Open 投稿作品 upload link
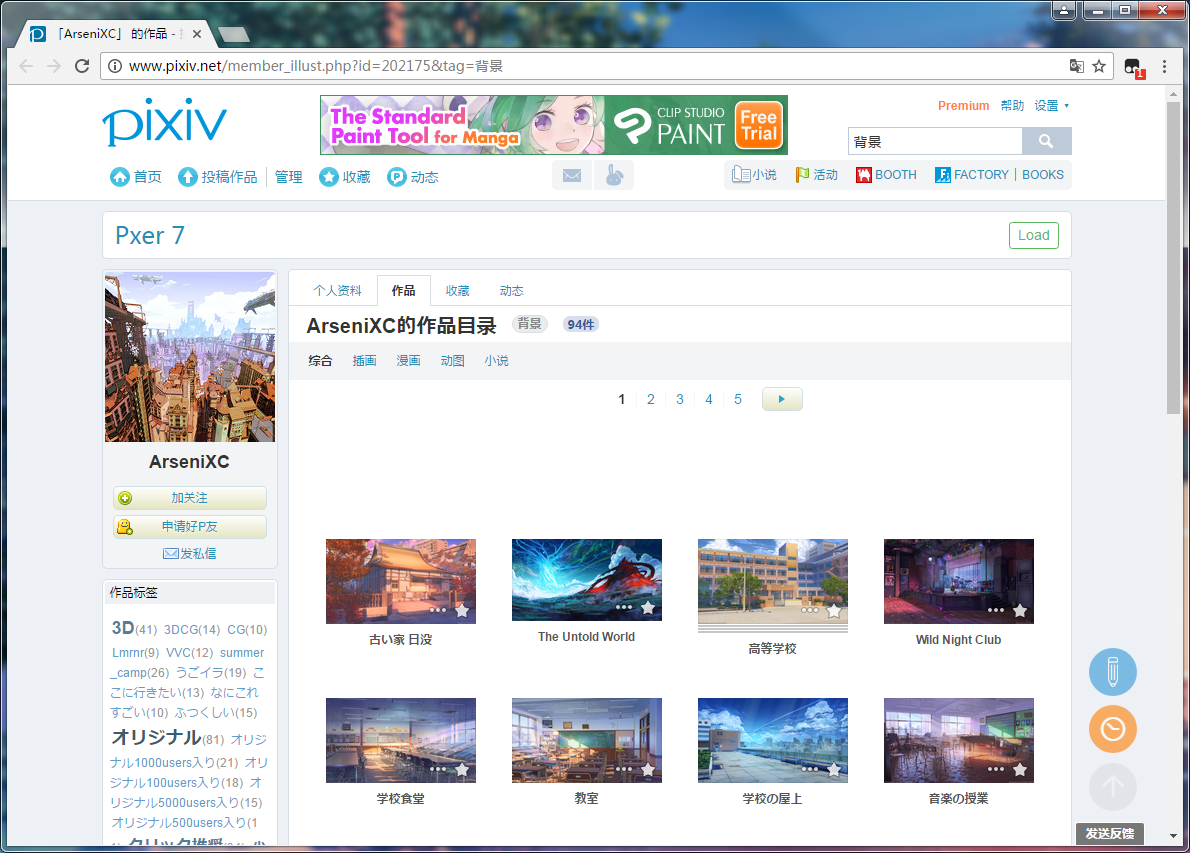The image size is (1190, 853). (218, 177)
